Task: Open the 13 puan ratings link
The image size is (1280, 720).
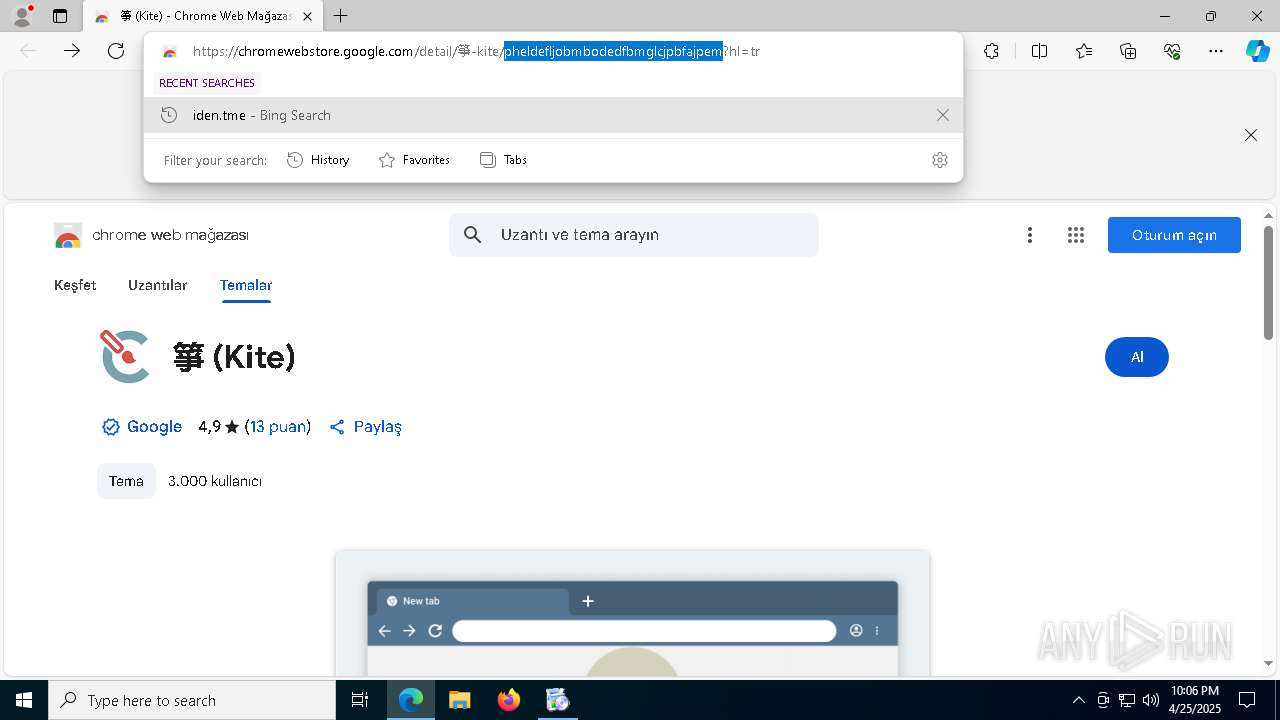Action: tap(278, 427)
